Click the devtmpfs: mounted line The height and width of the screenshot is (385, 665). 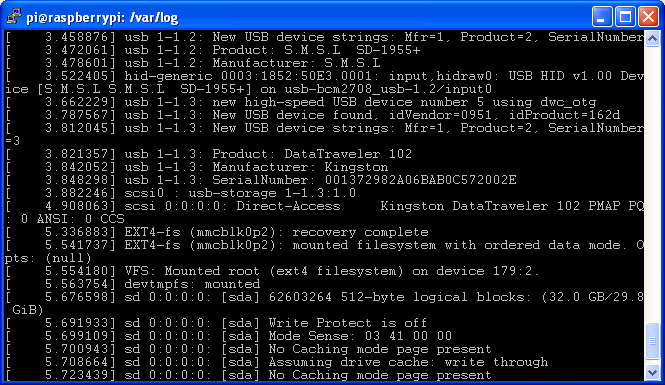coord(192,284)
